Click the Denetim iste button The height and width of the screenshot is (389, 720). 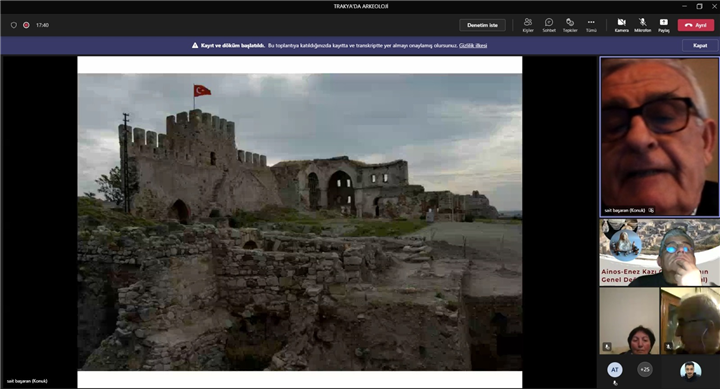click(x=482, y=25)
